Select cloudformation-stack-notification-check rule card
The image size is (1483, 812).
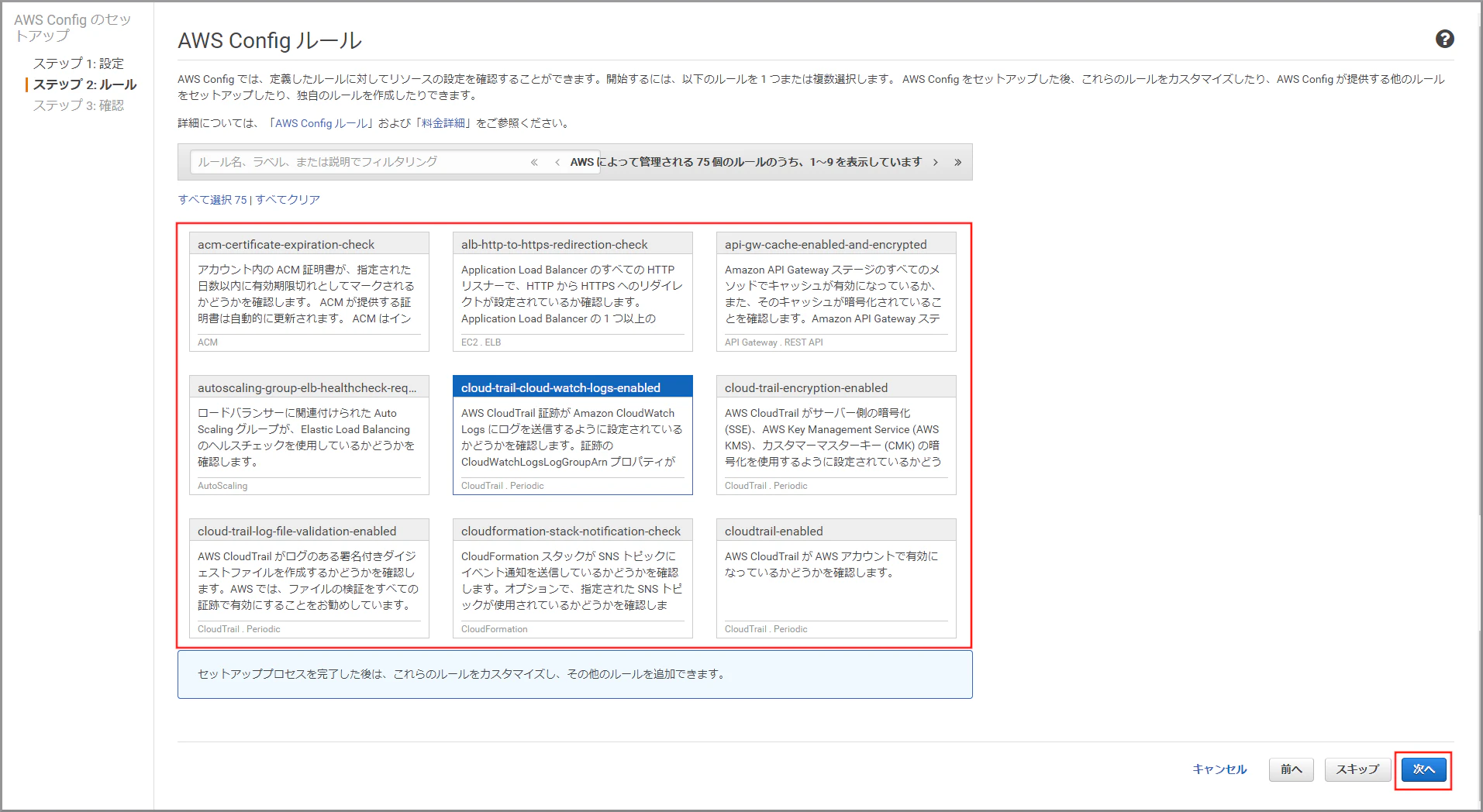(x=573, y=579)
